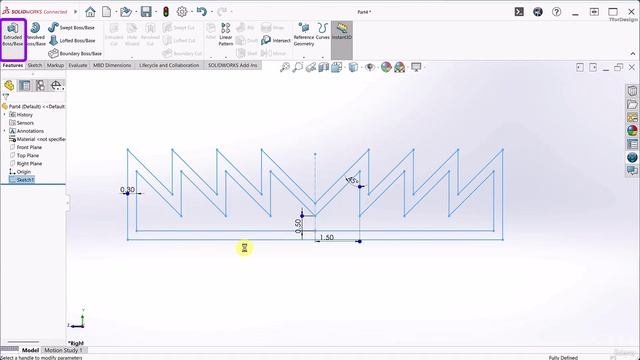The image size is (640, 360).
Task: Collapse the CommandManager ribbon chevron
Action: 633,54
